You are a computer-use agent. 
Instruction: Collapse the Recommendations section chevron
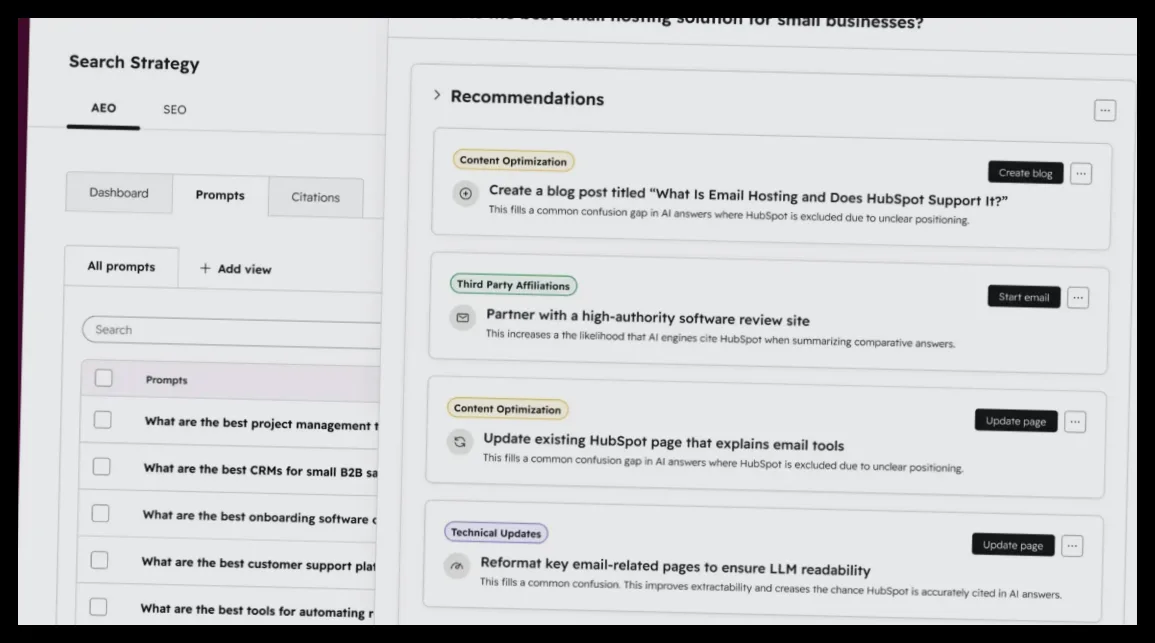[437, 95]
